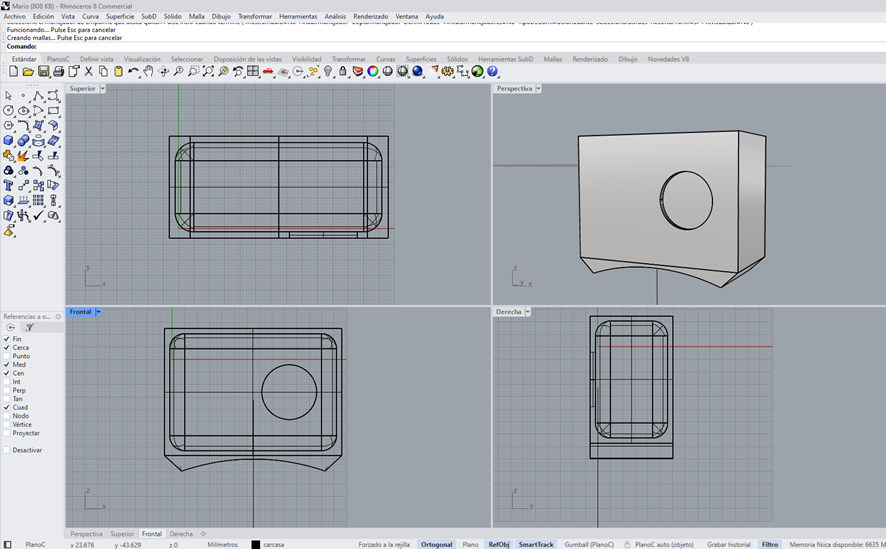886x549 pixels.
Task: Click the Pan view hand icon
Action: pyautogui.click(x=148, y=72)
